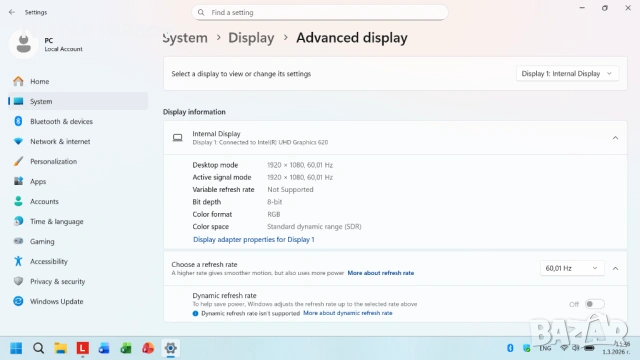Click the Bluetooth icon in the sidebar
640x360 pixels.
[18, 121]
